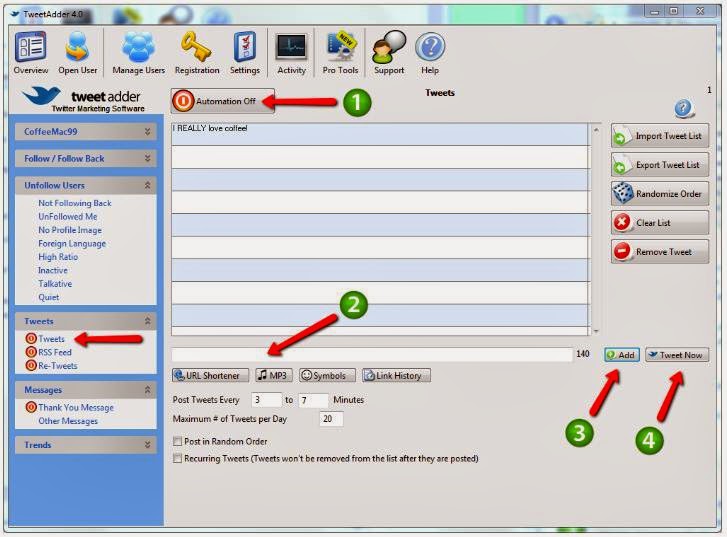
Task: Collapse the Tweets sidebar section
Action: point(86,321)
